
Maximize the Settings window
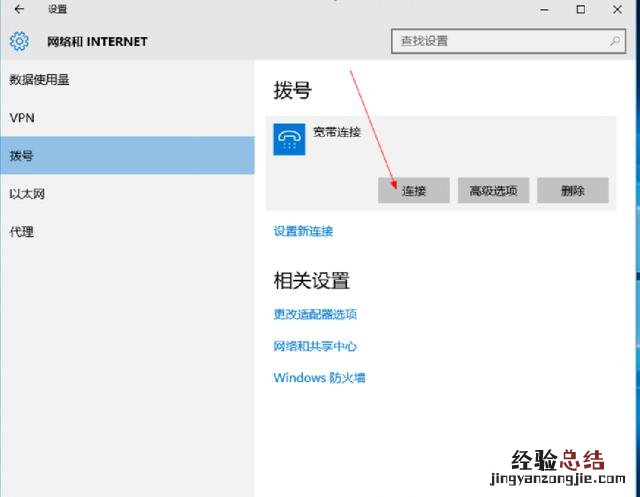click(x=581, y=10)
